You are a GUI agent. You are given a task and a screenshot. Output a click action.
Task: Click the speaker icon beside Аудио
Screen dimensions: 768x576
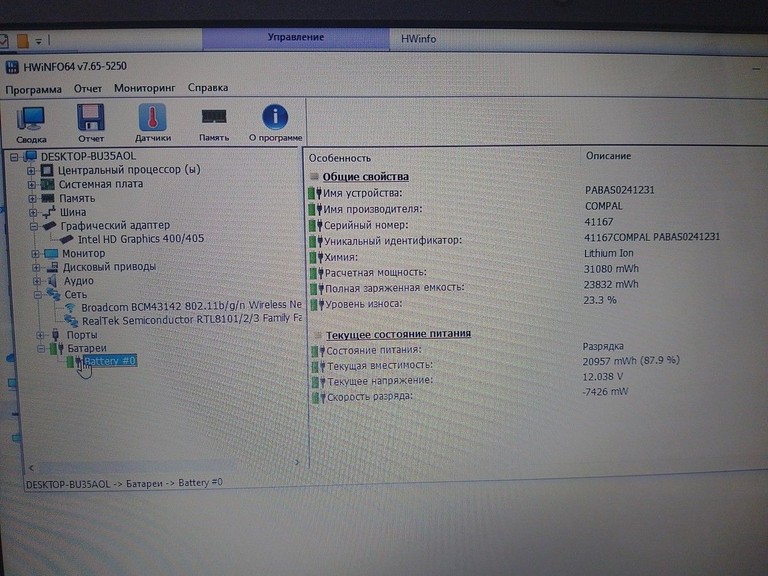[52, 281]
